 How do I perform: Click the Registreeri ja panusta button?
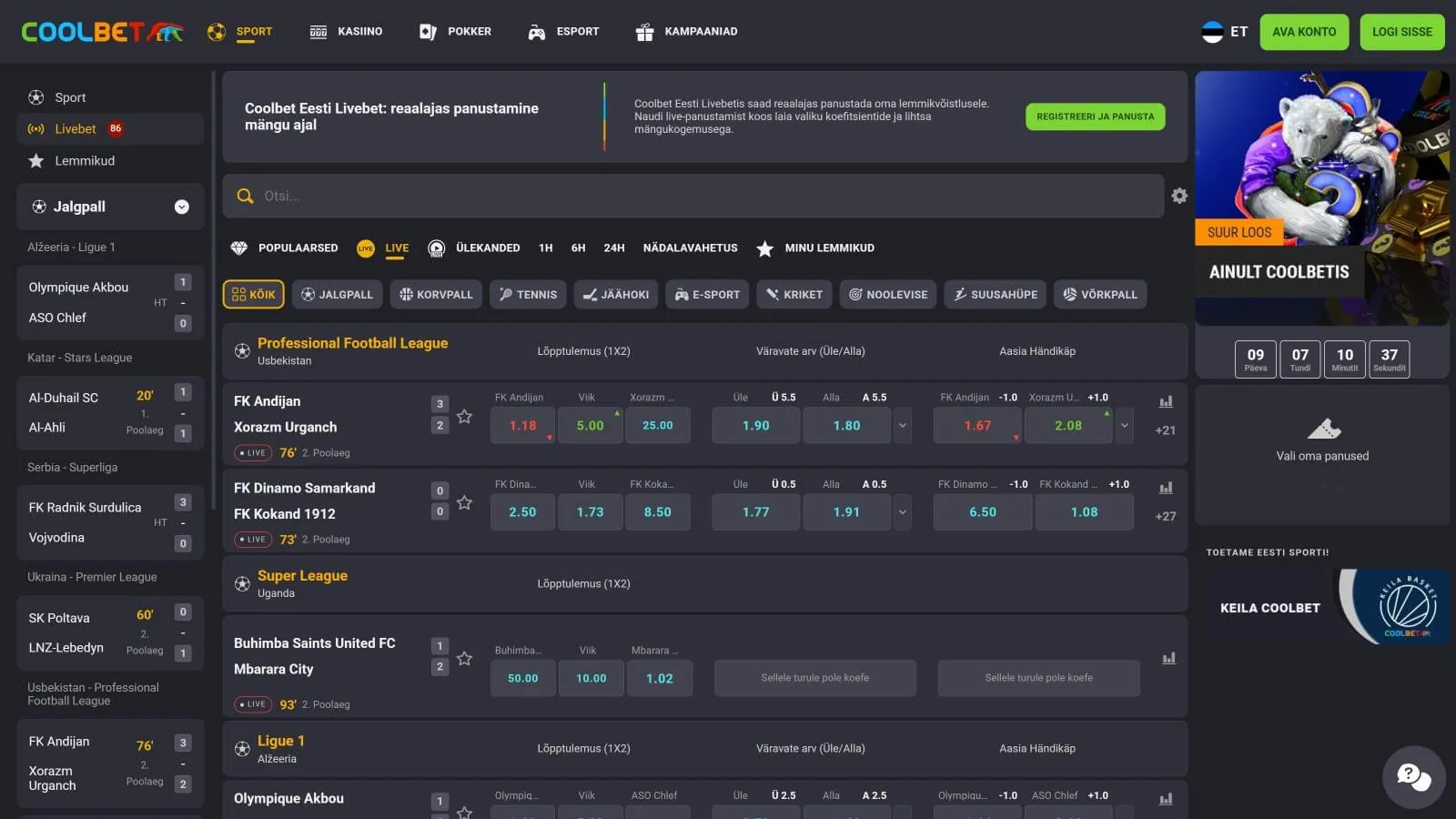pyautogui.click(x=1095, y=116)
